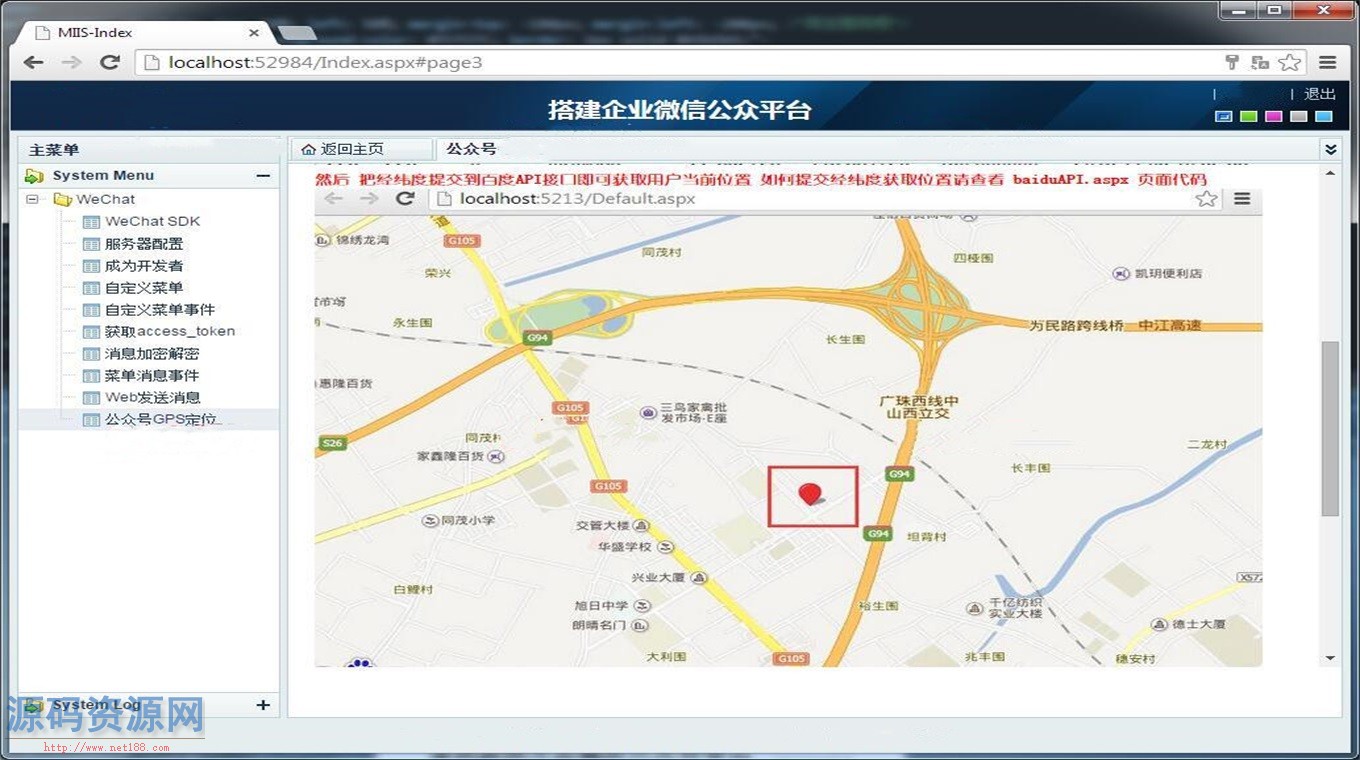
Task: Pick the light blue theme swatch
Action: (x=1324, y=116)
